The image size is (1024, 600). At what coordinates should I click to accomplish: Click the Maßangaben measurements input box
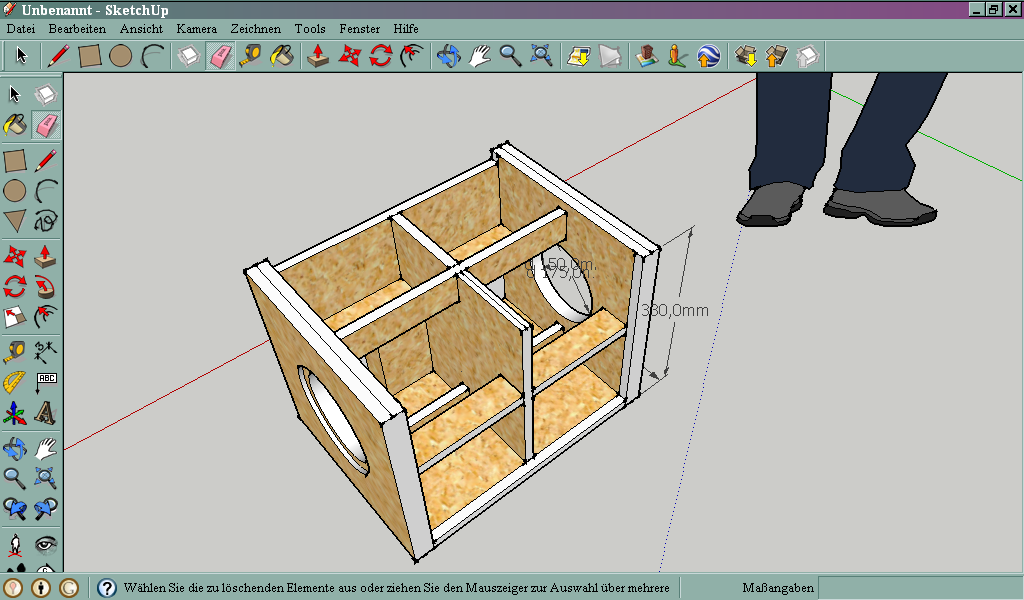920,588
